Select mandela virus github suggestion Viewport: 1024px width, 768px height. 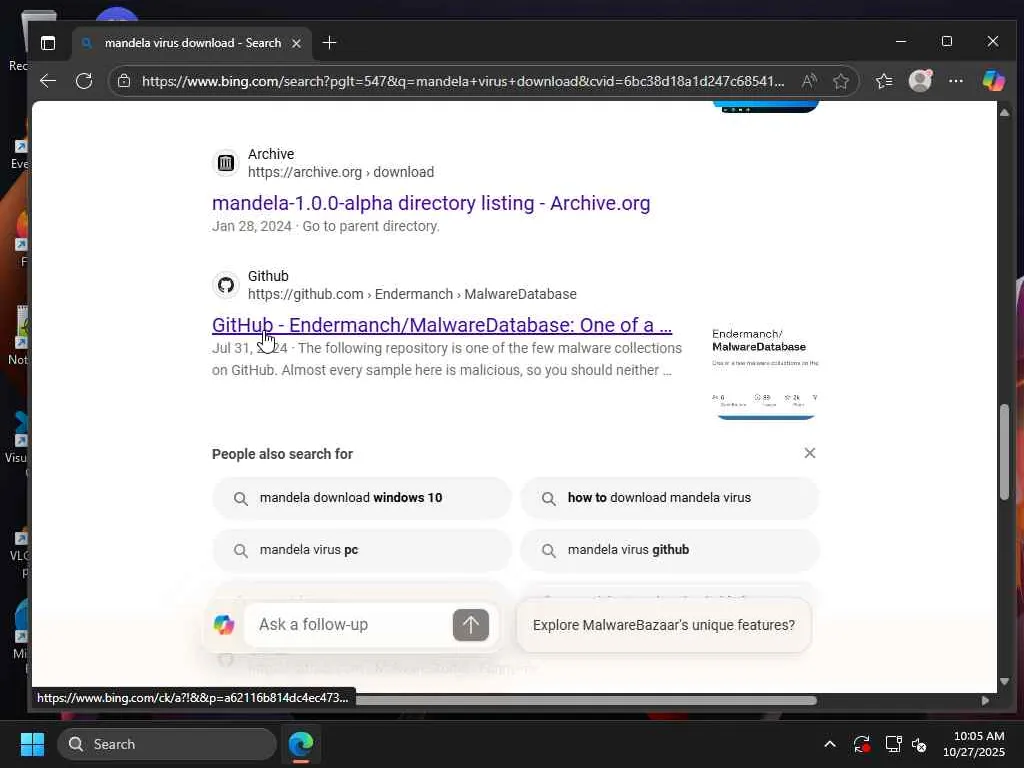(x=670, y=551)
